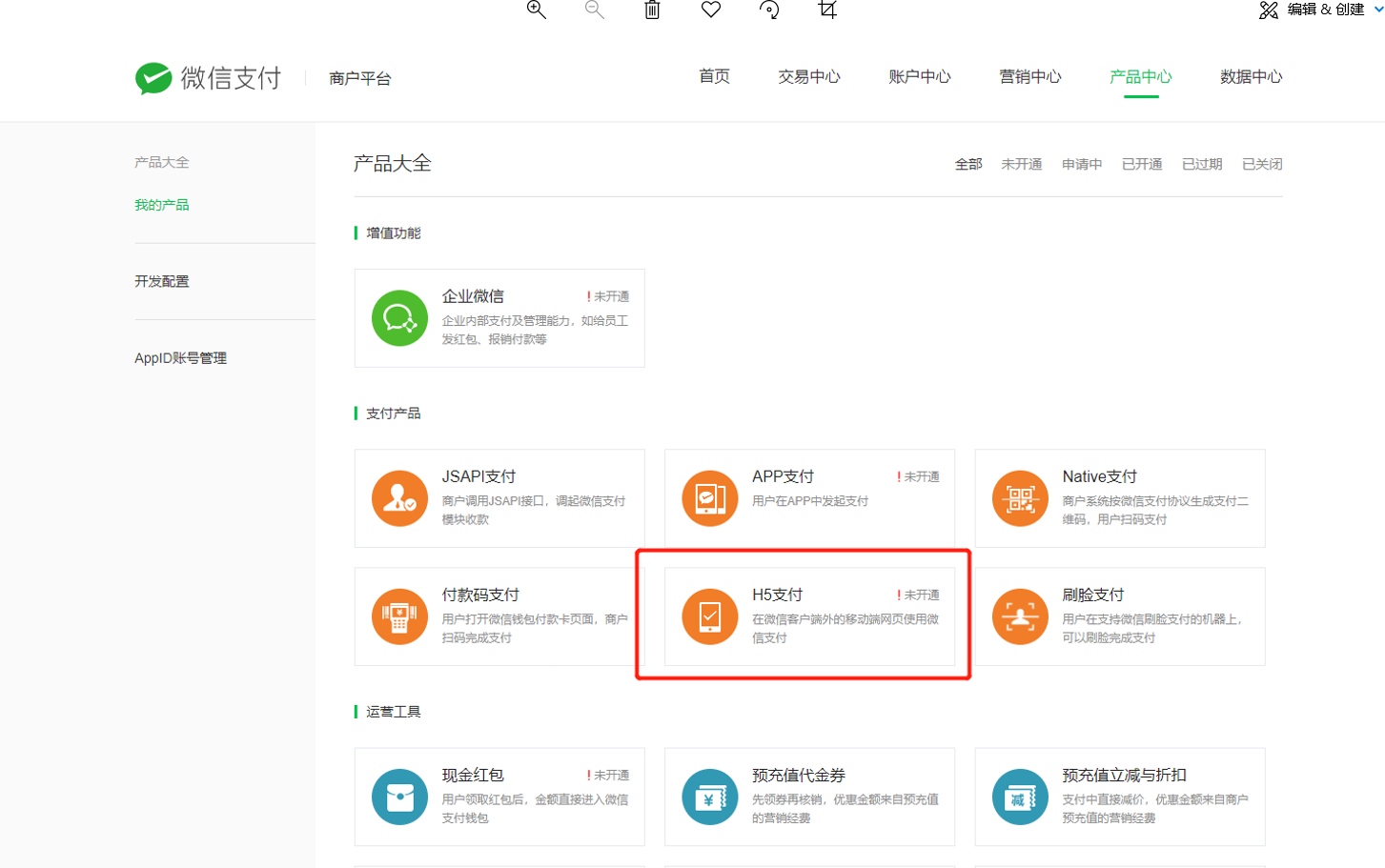Click the 企业微信 green chat icon
Image resolution: width=1385 pixels, height=868 pixels.
pos(399,318)
